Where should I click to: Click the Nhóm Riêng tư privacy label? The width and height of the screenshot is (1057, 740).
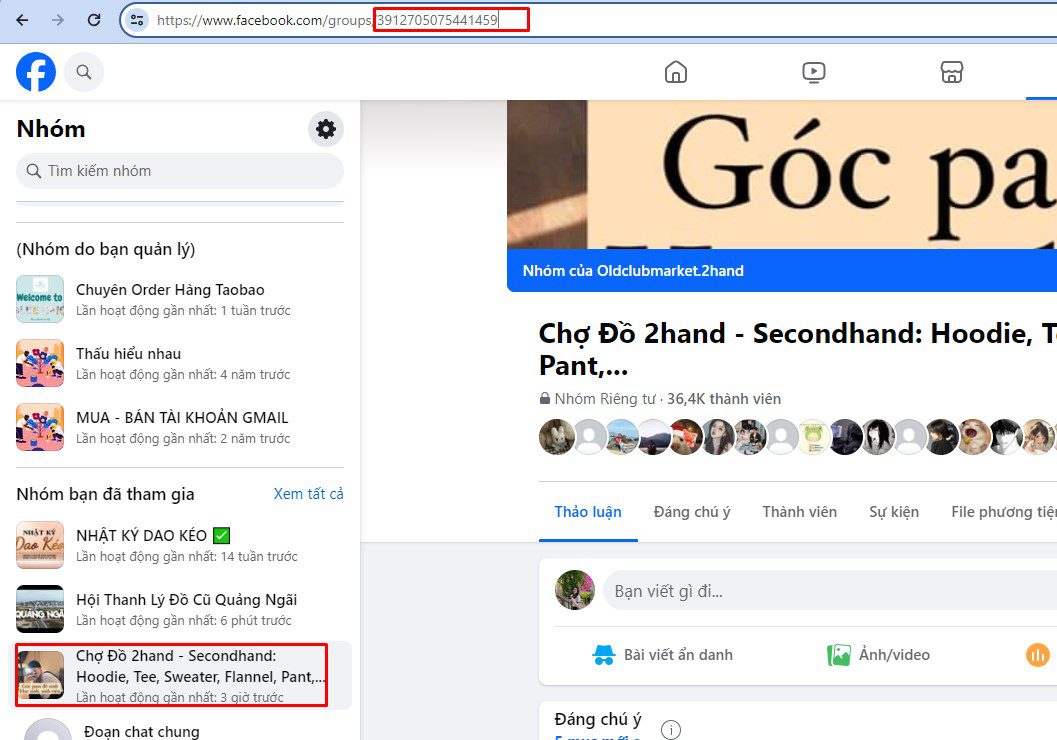click(x=604, y=399)
